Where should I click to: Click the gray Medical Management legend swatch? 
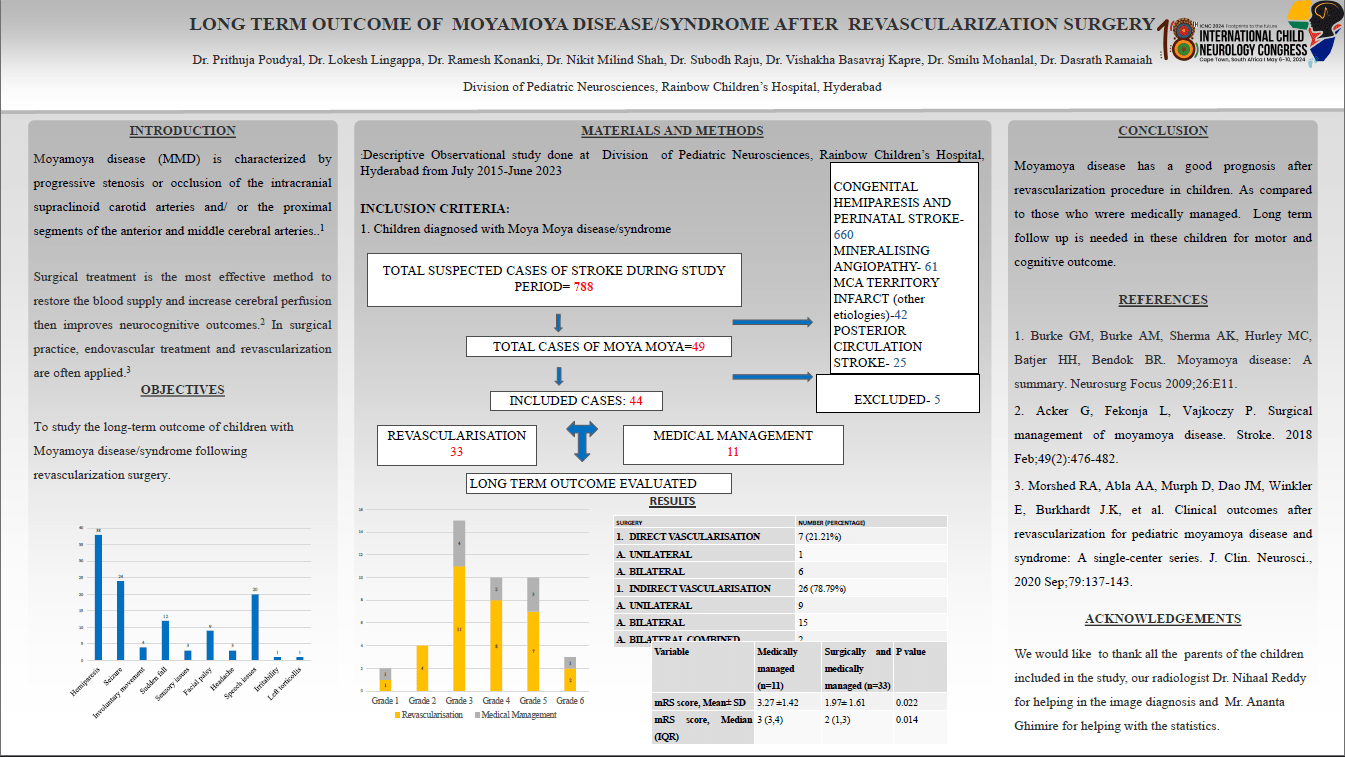[x=477, y=715]
